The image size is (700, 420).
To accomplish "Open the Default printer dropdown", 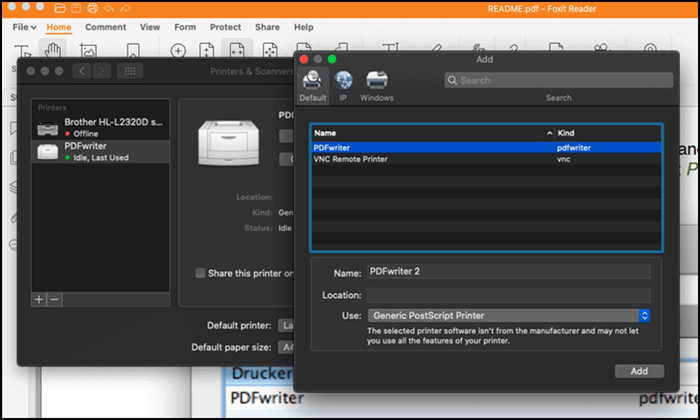I will pos(287,325).
